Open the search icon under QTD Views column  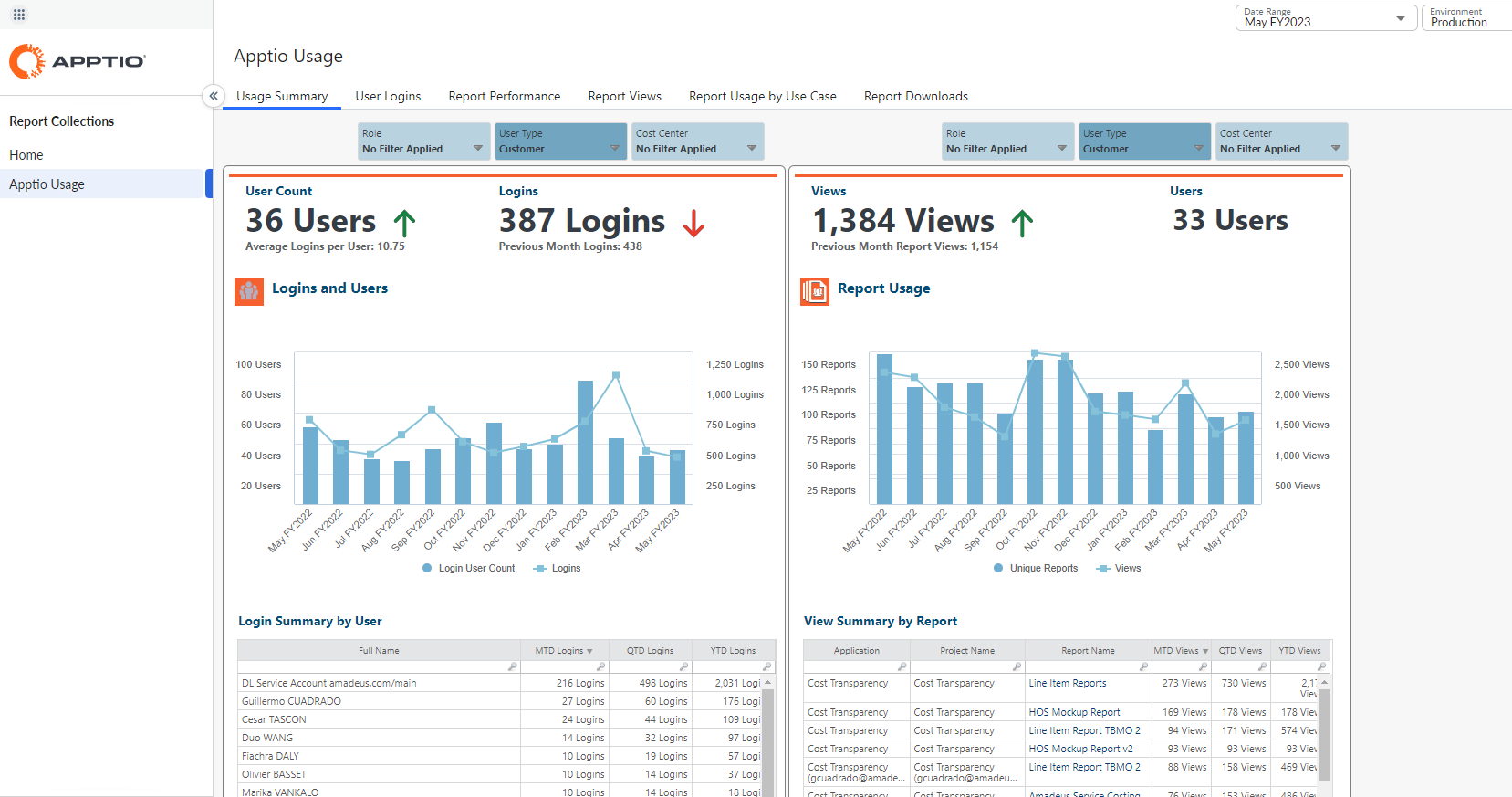(1262, 667)
